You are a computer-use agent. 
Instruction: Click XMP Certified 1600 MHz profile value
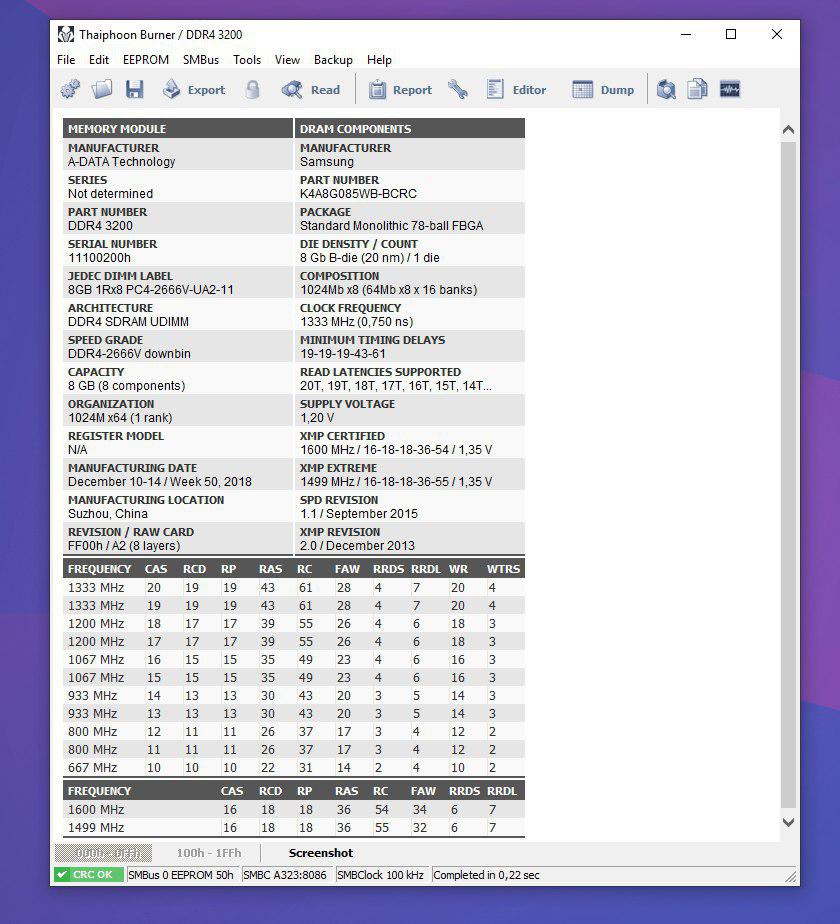(x=396, y=450)
